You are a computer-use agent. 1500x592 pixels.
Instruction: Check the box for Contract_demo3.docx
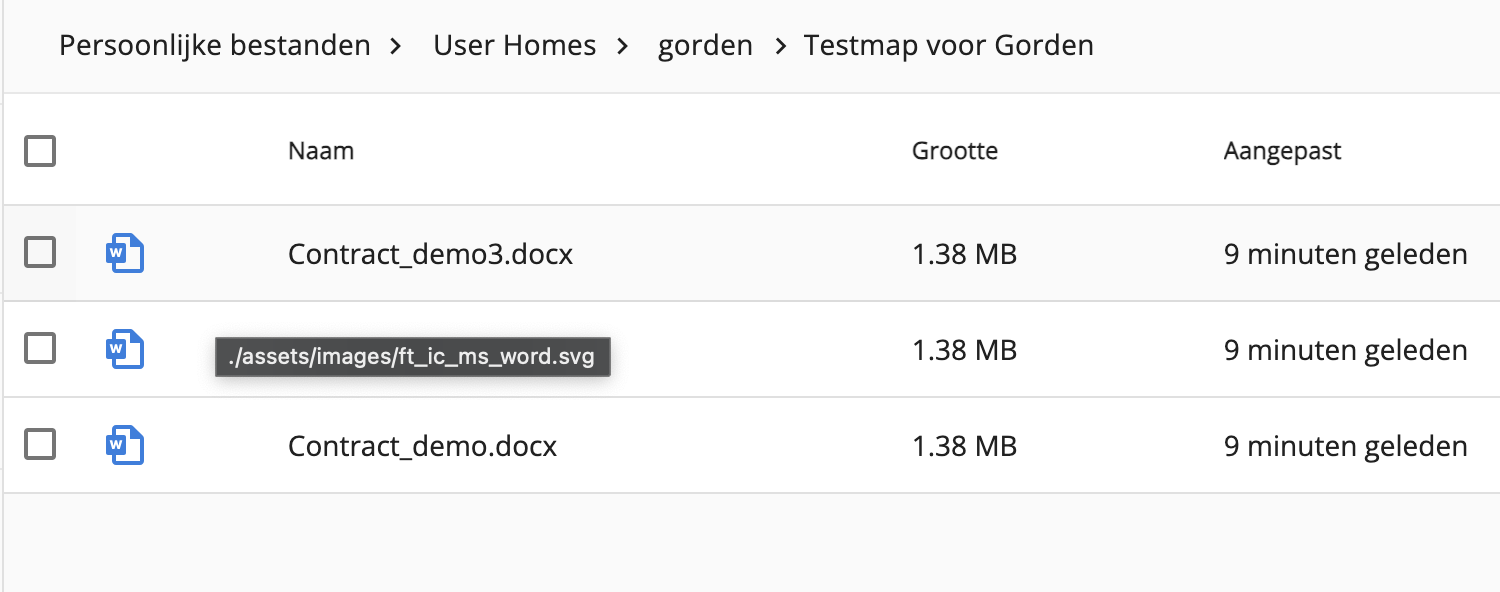[40, 253]
